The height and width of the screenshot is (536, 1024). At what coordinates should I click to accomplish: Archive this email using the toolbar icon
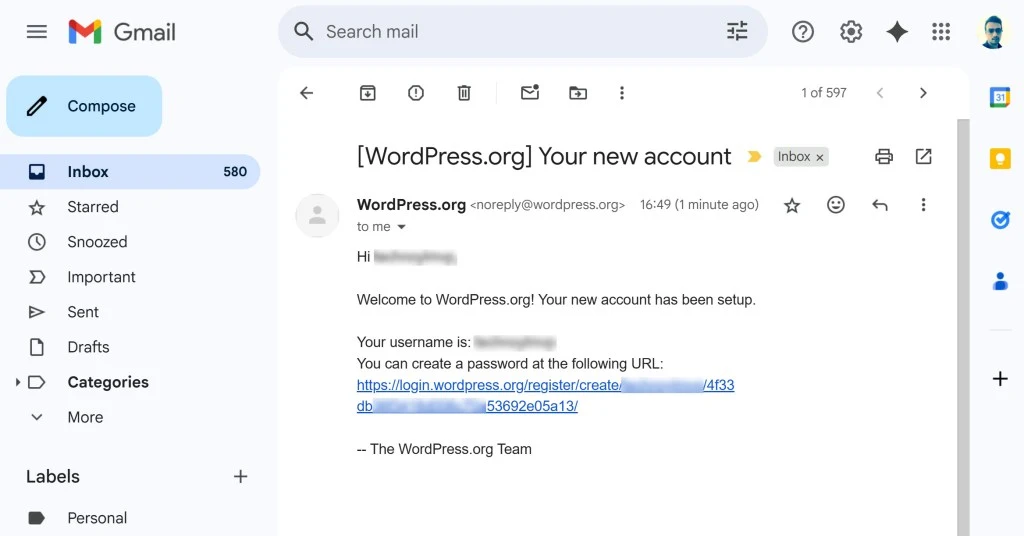(368, 93)
